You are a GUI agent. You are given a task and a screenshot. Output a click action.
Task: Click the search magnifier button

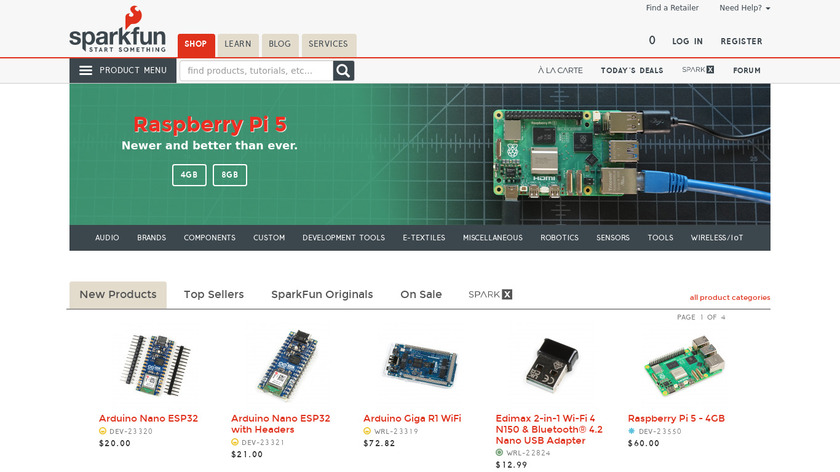[x=343, y=71]
